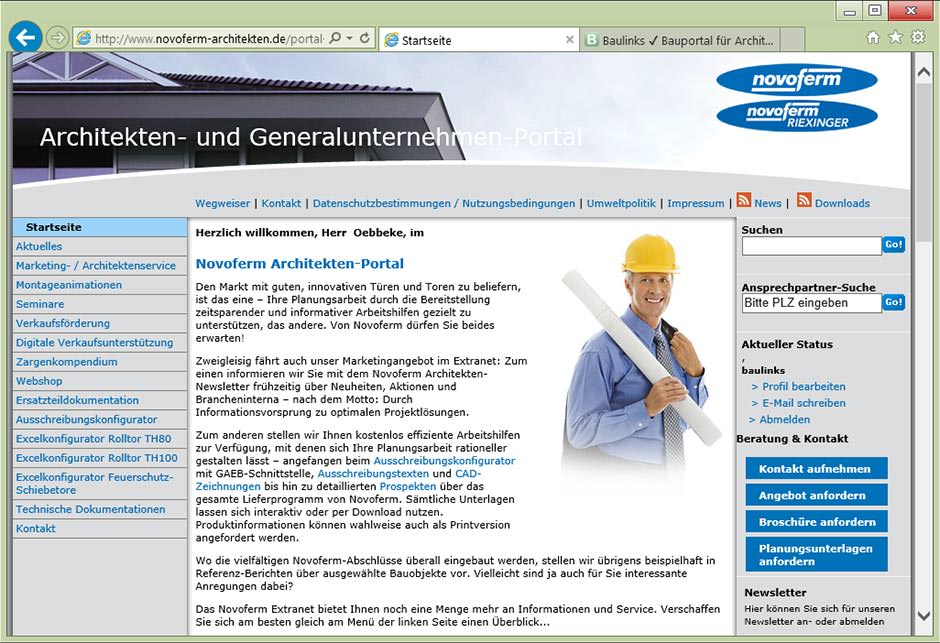Open Datenschutzbestimmungen / Nutzungsbedingungen link
Screen dimensions: 940x643
tap(444, 203)
